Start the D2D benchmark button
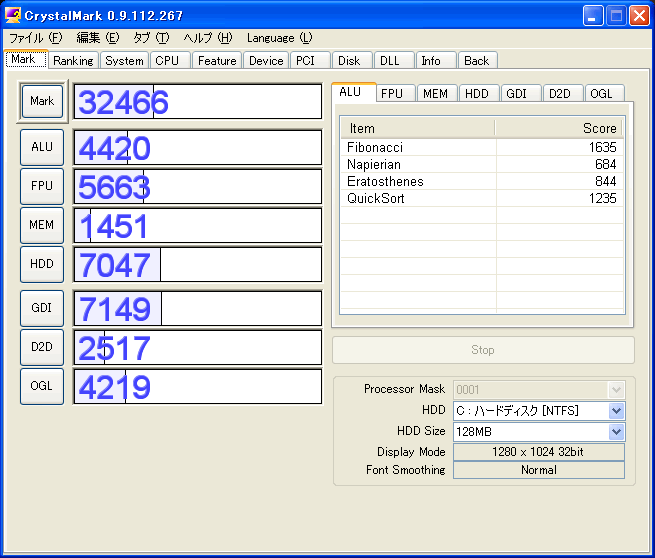Screen dimensions: 655x558 pos(42,347)
